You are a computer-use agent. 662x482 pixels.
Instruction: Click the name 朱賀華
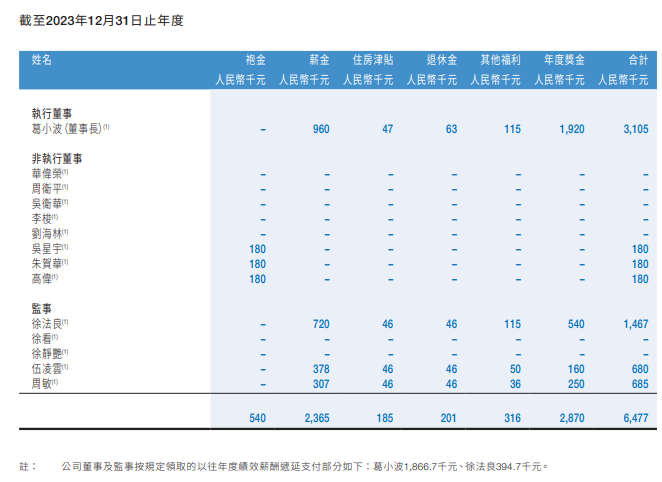[49, 264]
